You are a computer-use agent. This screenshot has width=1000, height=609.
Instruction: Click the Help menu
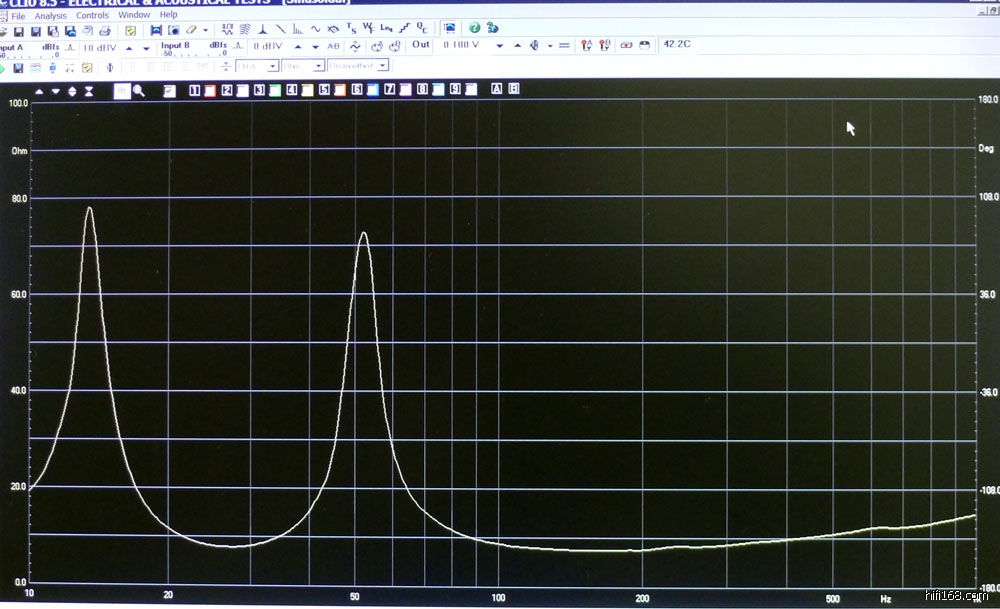(168, 16)
